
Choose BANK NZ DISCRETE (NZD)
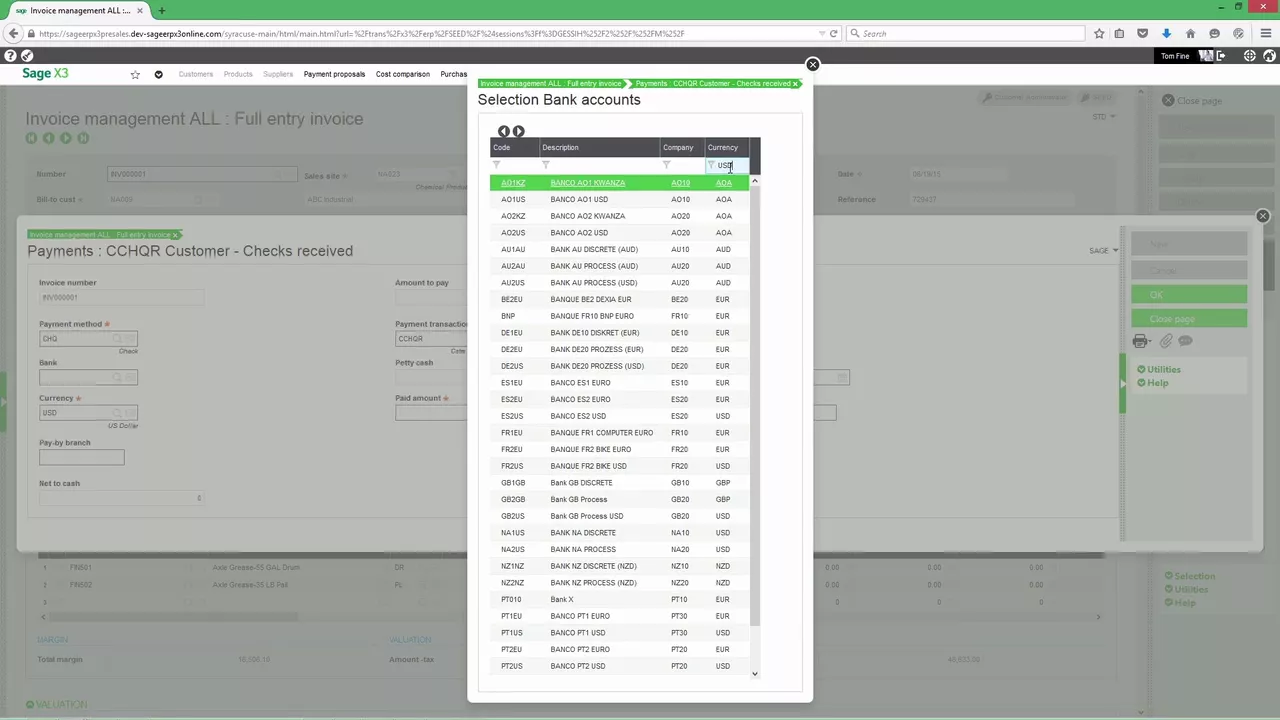point(620,566)
